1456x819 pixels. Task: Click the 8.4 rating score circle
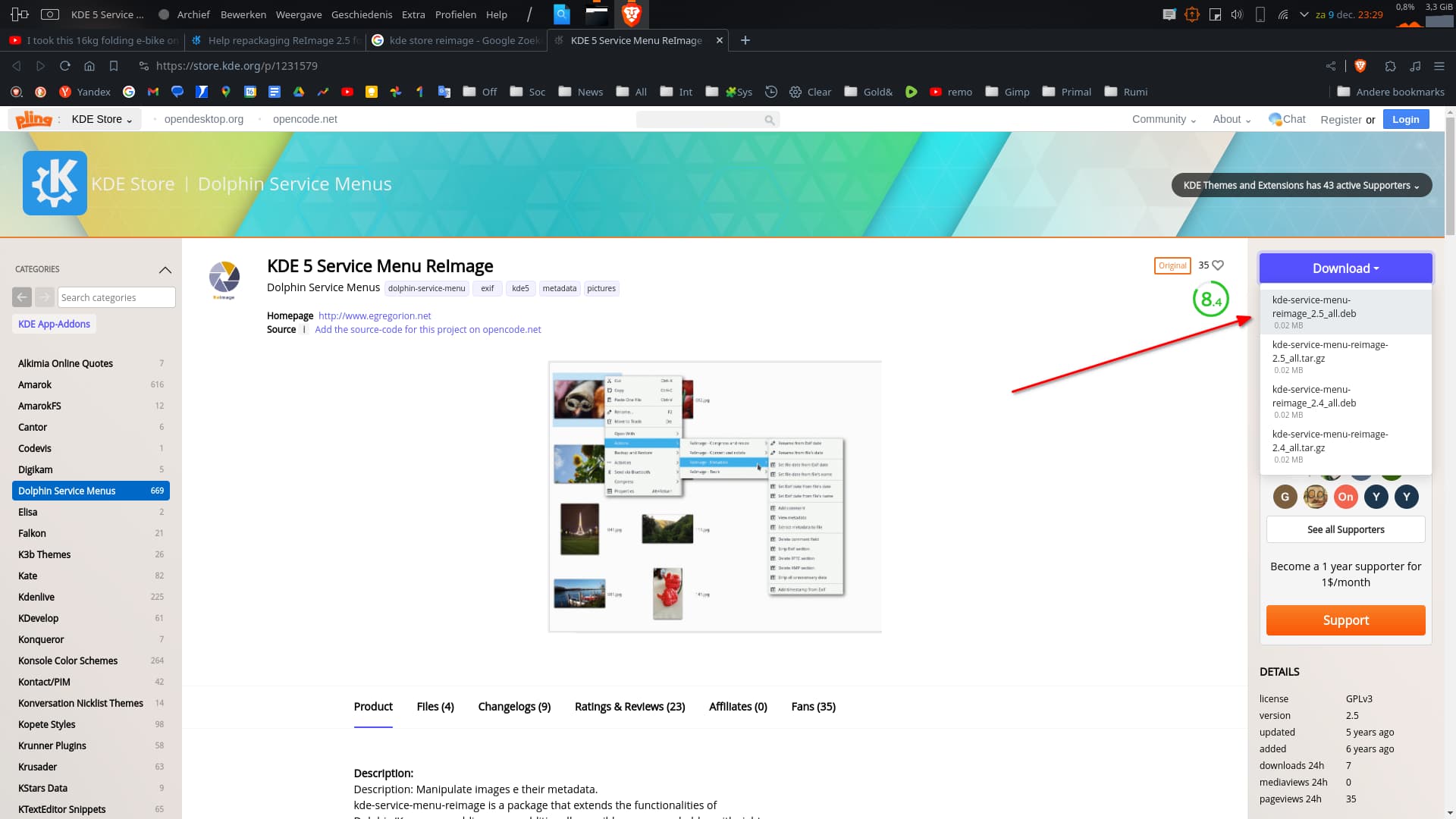[1210, 300]
